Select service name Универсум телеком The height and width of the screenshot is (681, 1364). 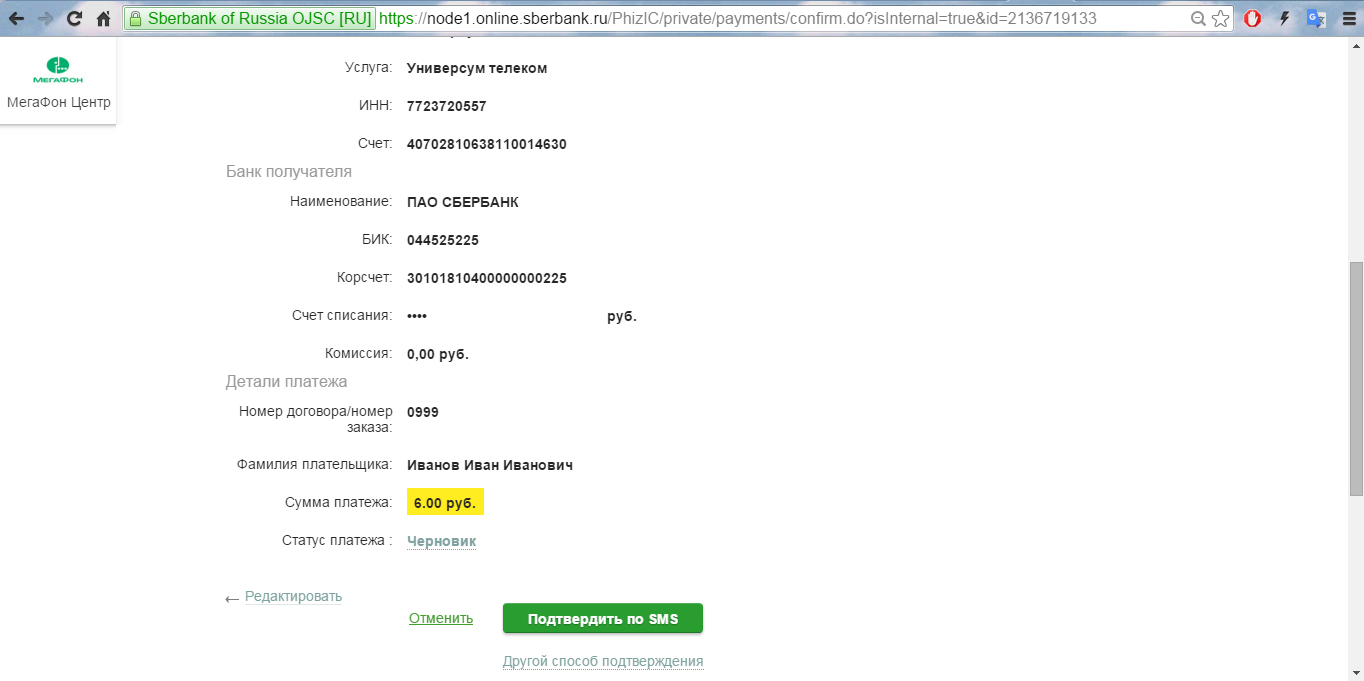coord(477,68)
